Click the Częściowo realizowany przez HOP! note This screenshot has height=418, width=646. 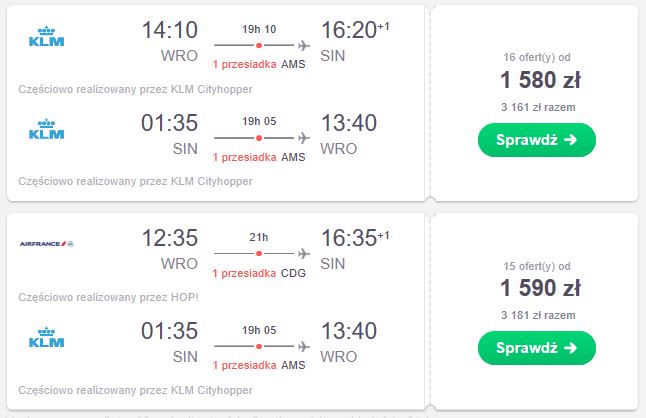(108, 297)
